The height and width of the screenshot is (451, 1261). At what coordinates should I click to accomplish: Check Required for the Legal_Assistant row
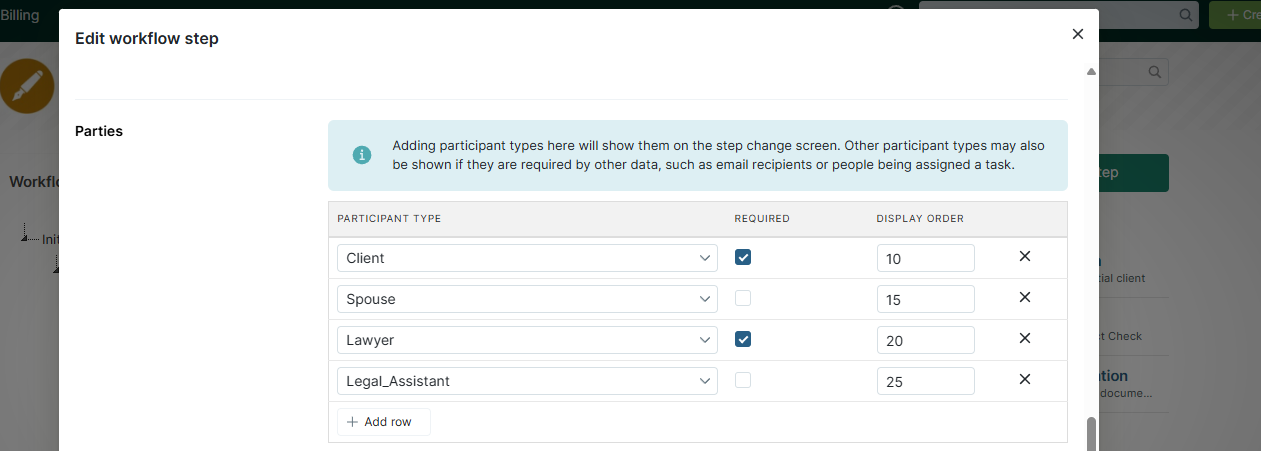(743, 380)
